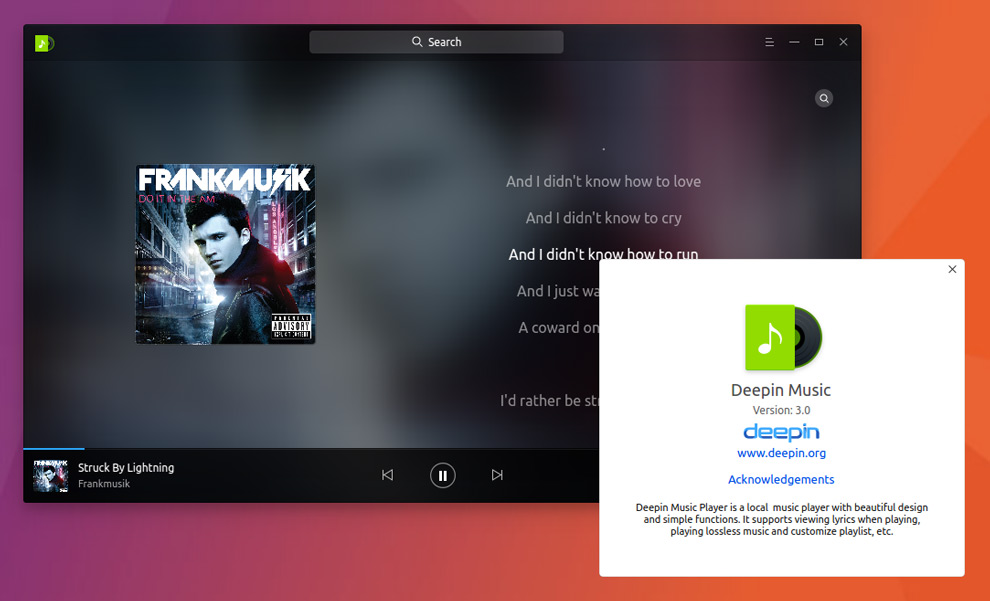990x601 pixels.
Task: Click the Search field in the title bar
Action: point(436,42)
